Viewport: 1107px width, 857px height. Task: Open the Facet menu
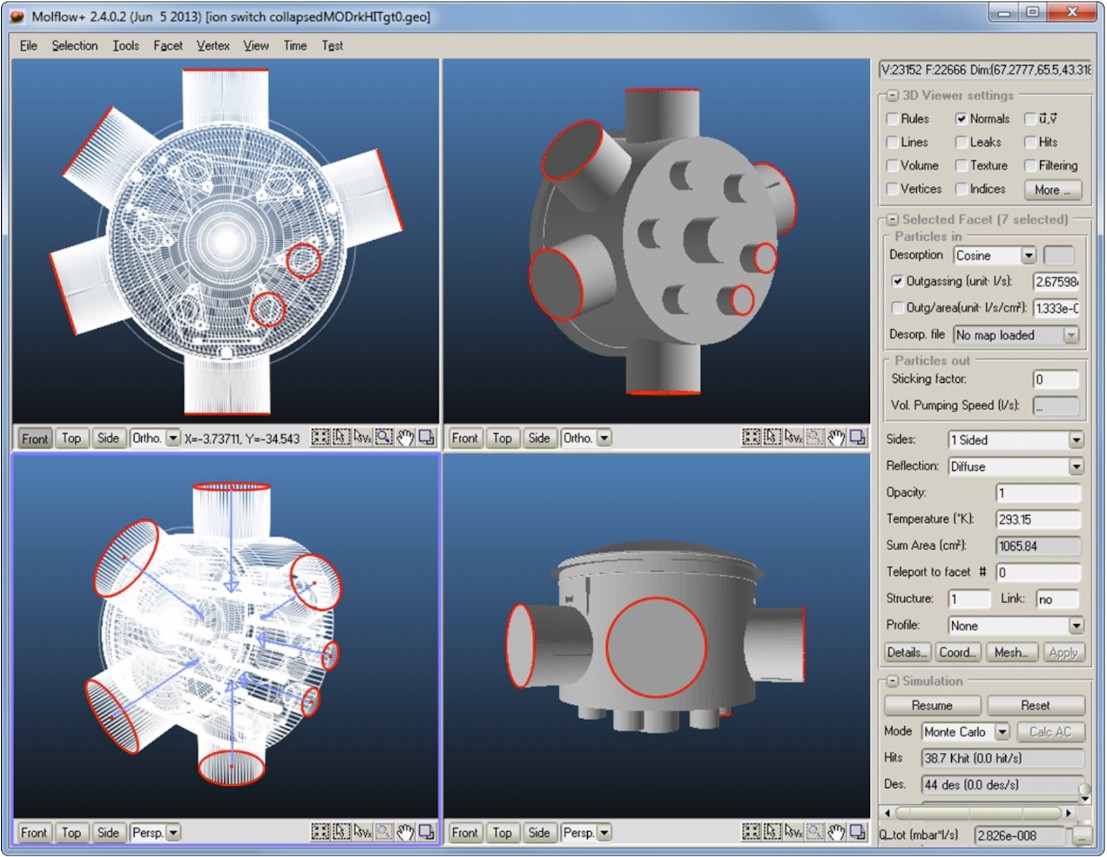click(x=168, y=46)
